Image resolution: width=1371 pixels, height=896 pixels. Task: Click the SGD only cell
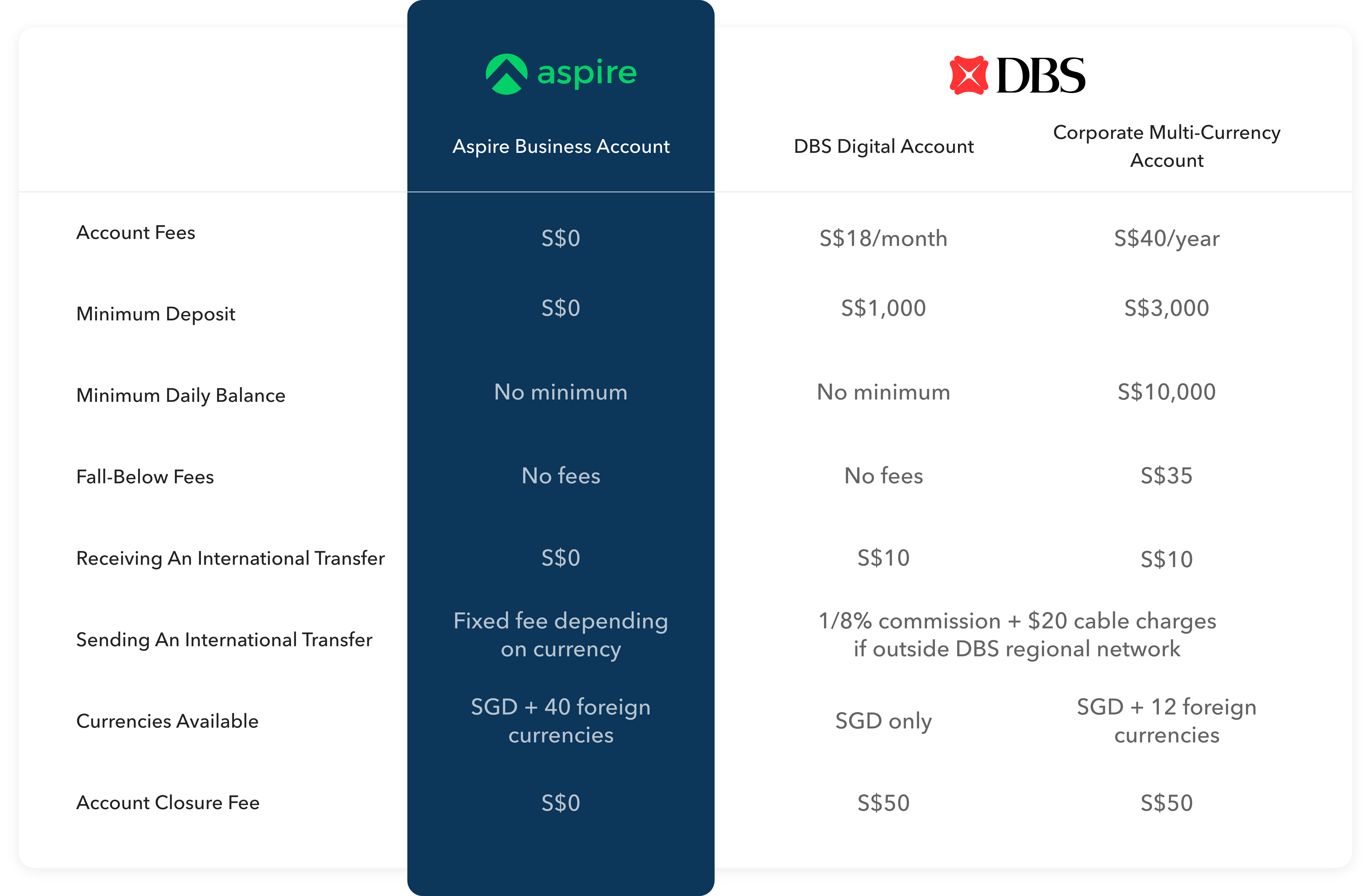tap(884, 721)
